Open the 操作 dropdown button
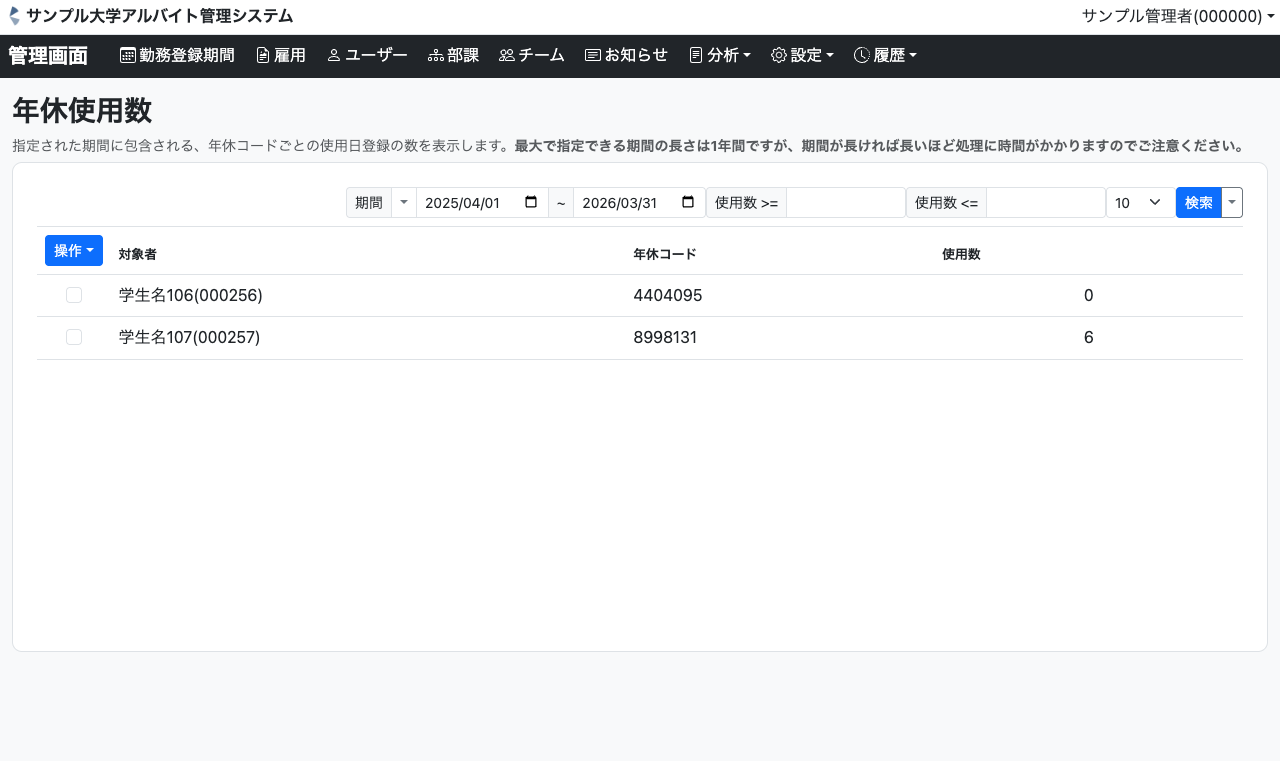 (x=74, y=250)
